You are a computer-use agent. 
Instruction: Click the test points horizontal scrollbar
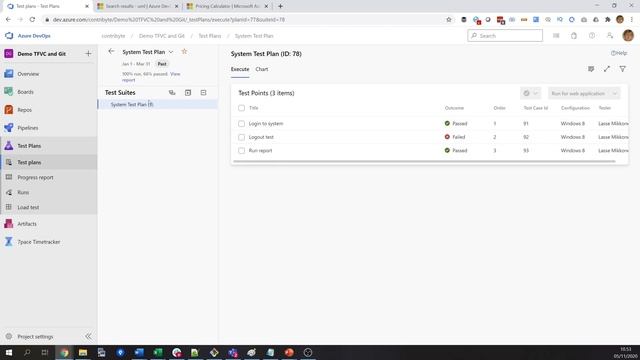tap(424, 161)
